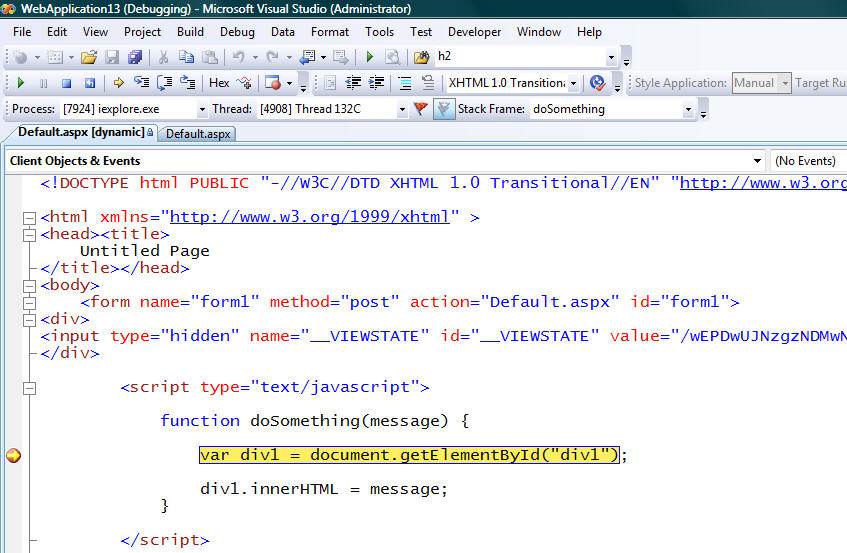This screenshot has height=553, width=847.
Task: Open the Breakpoints icon dropdown arrow
Action: tap(290, 83)
